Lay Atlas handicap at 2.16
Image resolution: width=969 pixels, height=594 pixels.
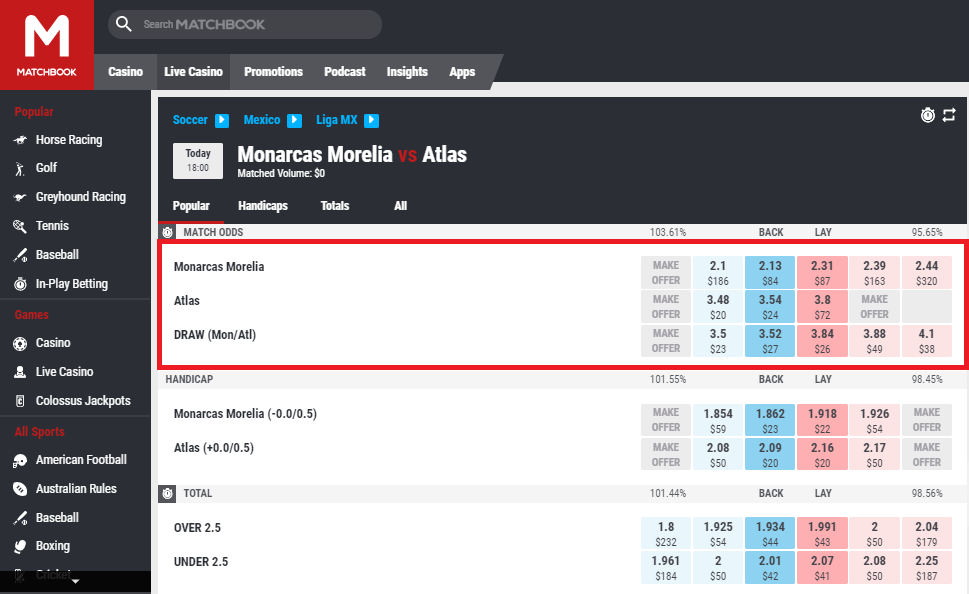pos(822,454)
